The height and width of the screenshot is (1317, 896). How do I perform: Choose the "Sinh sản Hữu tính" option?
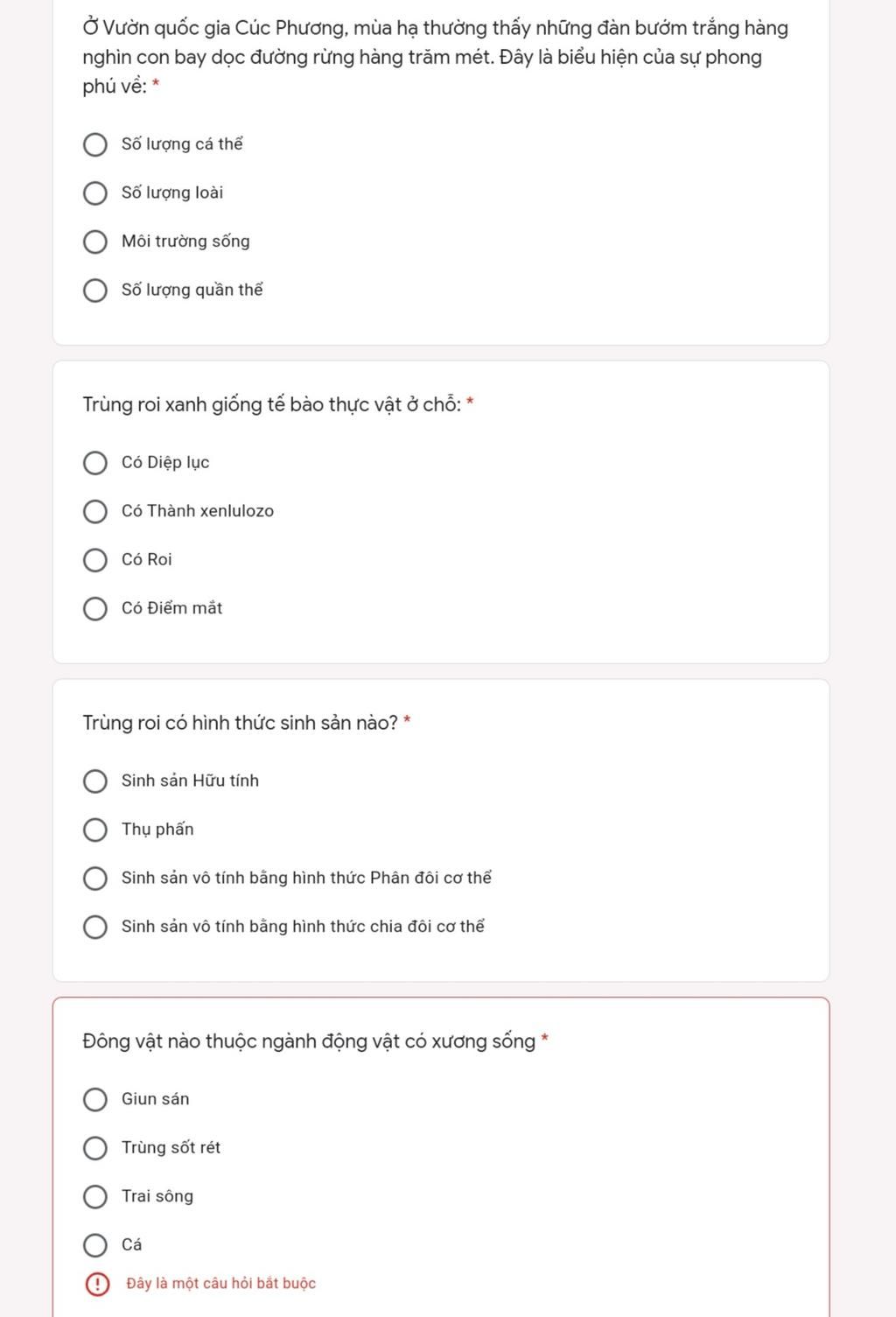click(94, 781)
